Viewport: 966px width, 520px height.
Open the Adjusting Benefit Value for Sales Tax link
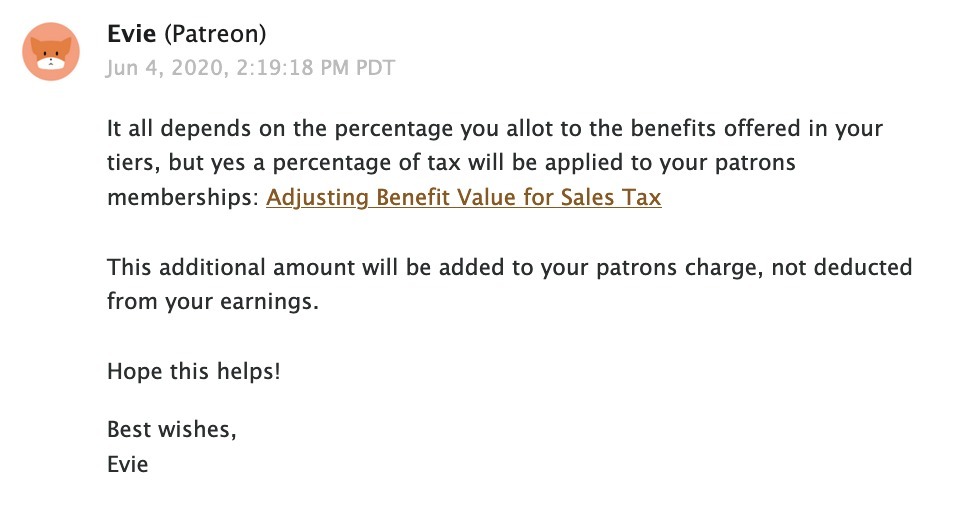coord(463,198)
